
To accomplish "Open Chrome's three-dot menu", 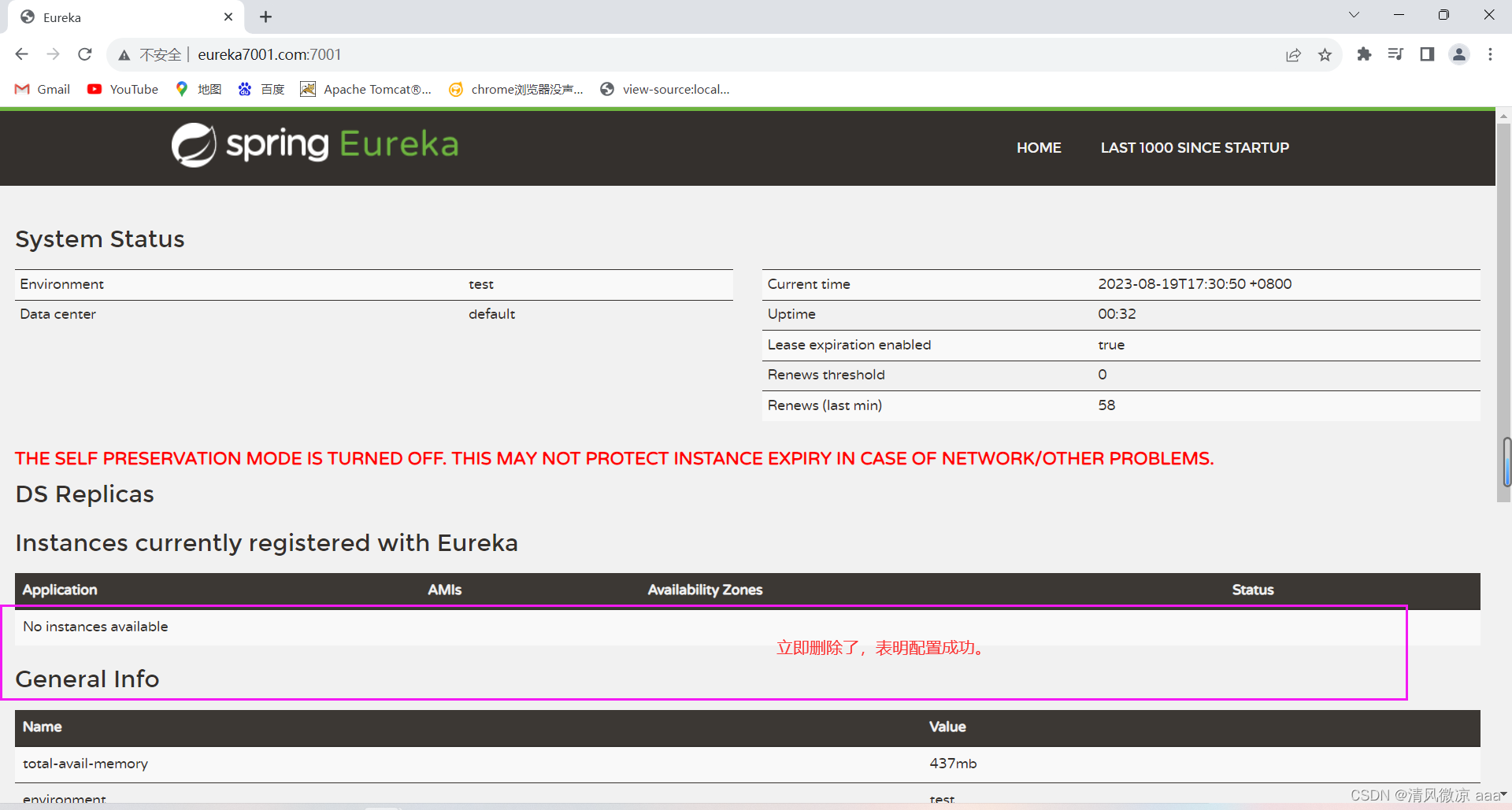I will (1490, 54).
